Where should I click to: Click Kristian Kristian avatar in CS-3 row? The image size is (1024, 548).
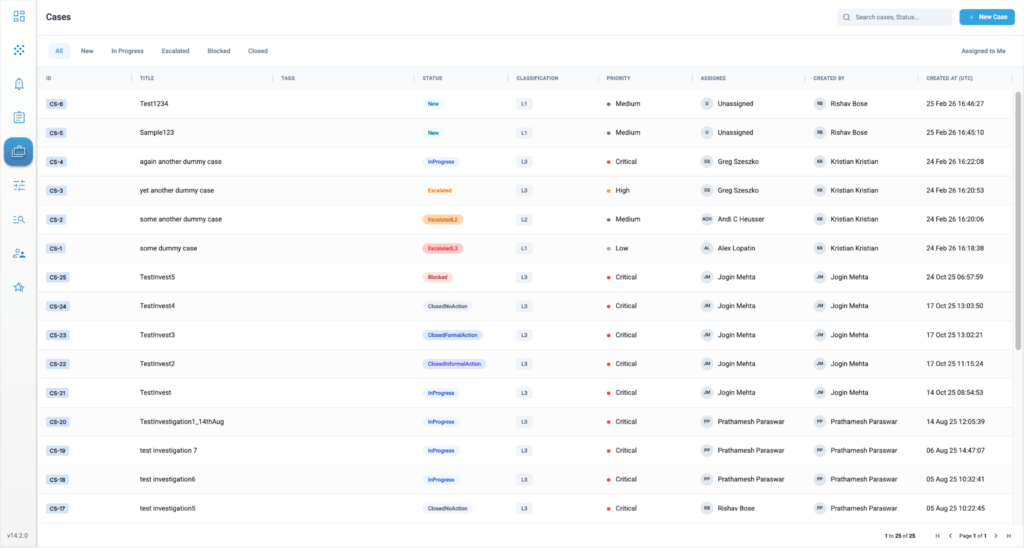click(x=820, y=191)
